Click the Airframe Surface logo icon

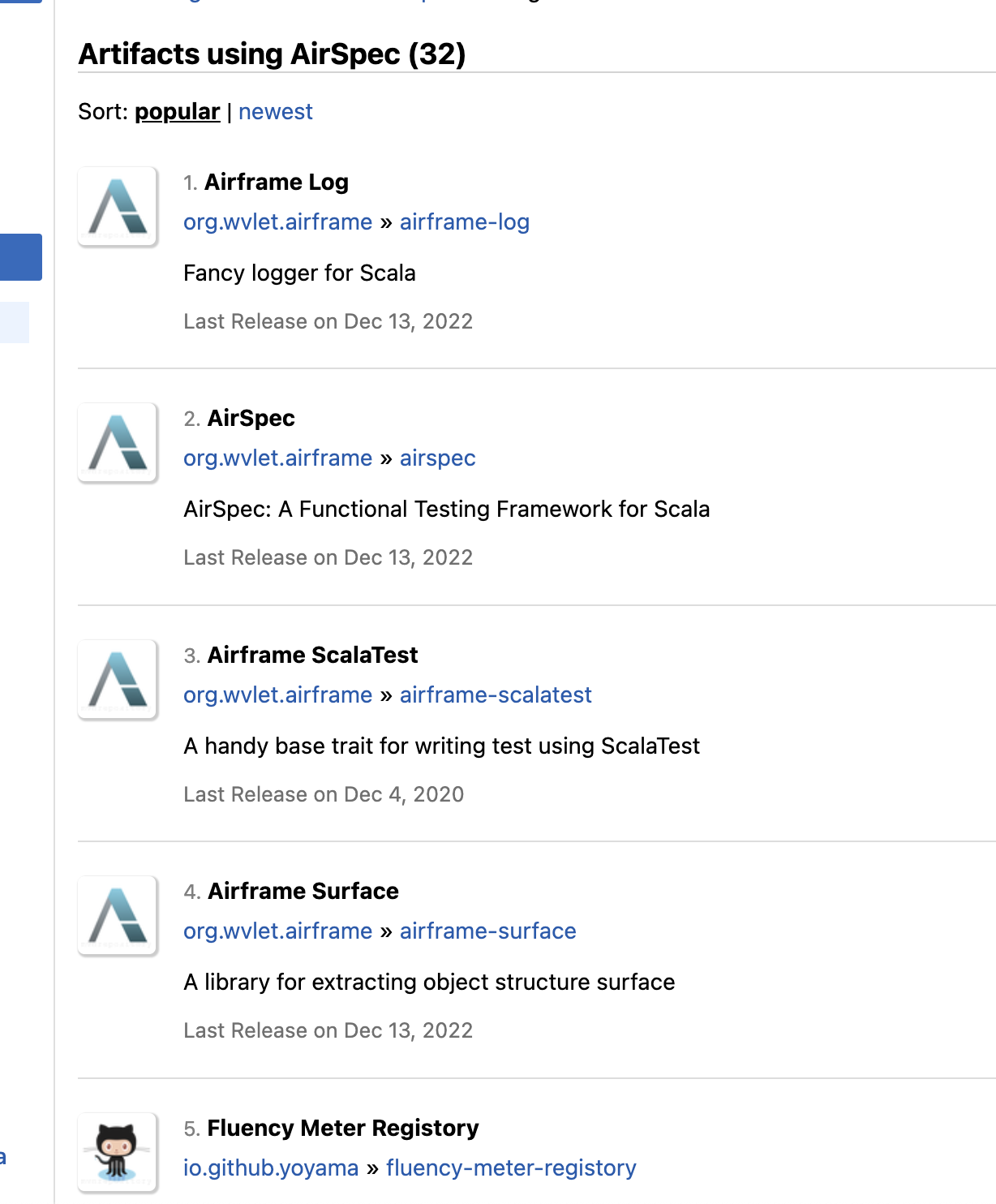pos(118,915)
